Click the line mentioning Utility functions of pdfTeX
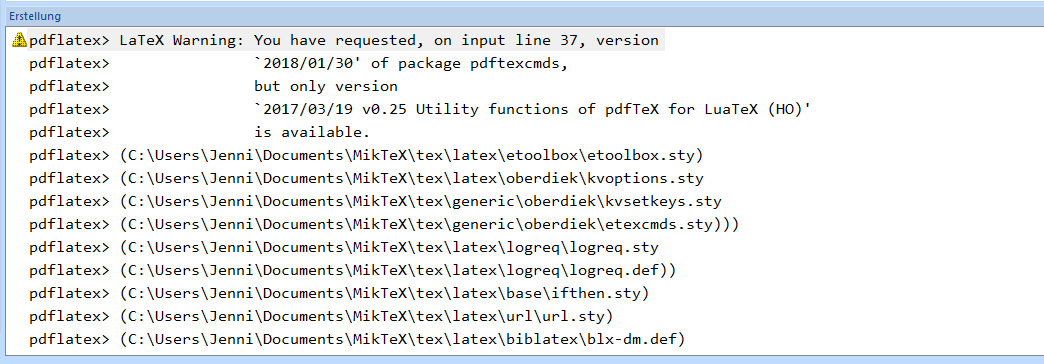Image resolution: width=1044 pixels, height=364 pixels. click(420, 109)
